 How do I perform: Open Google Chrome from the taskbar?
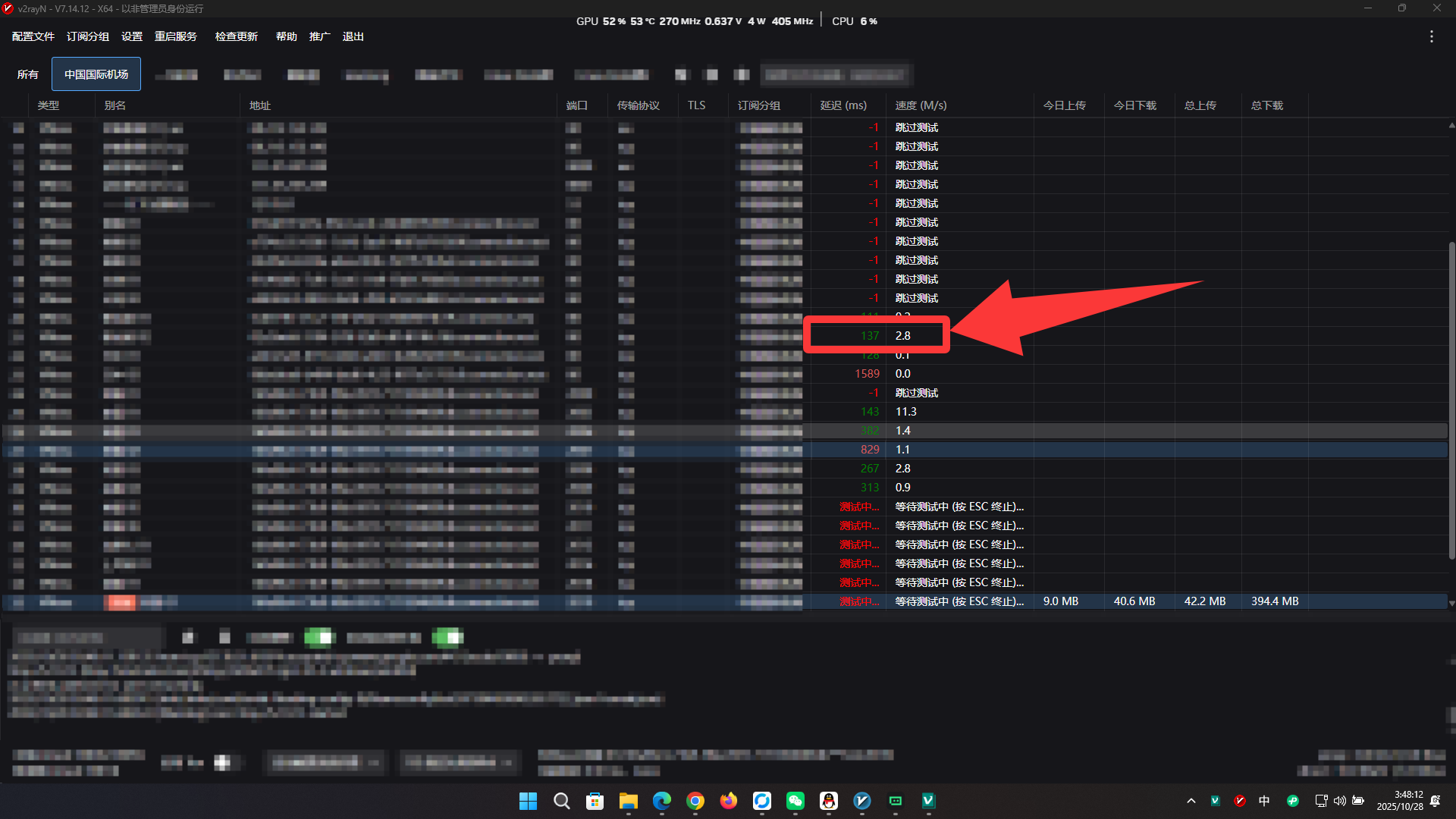coord(695,801)
